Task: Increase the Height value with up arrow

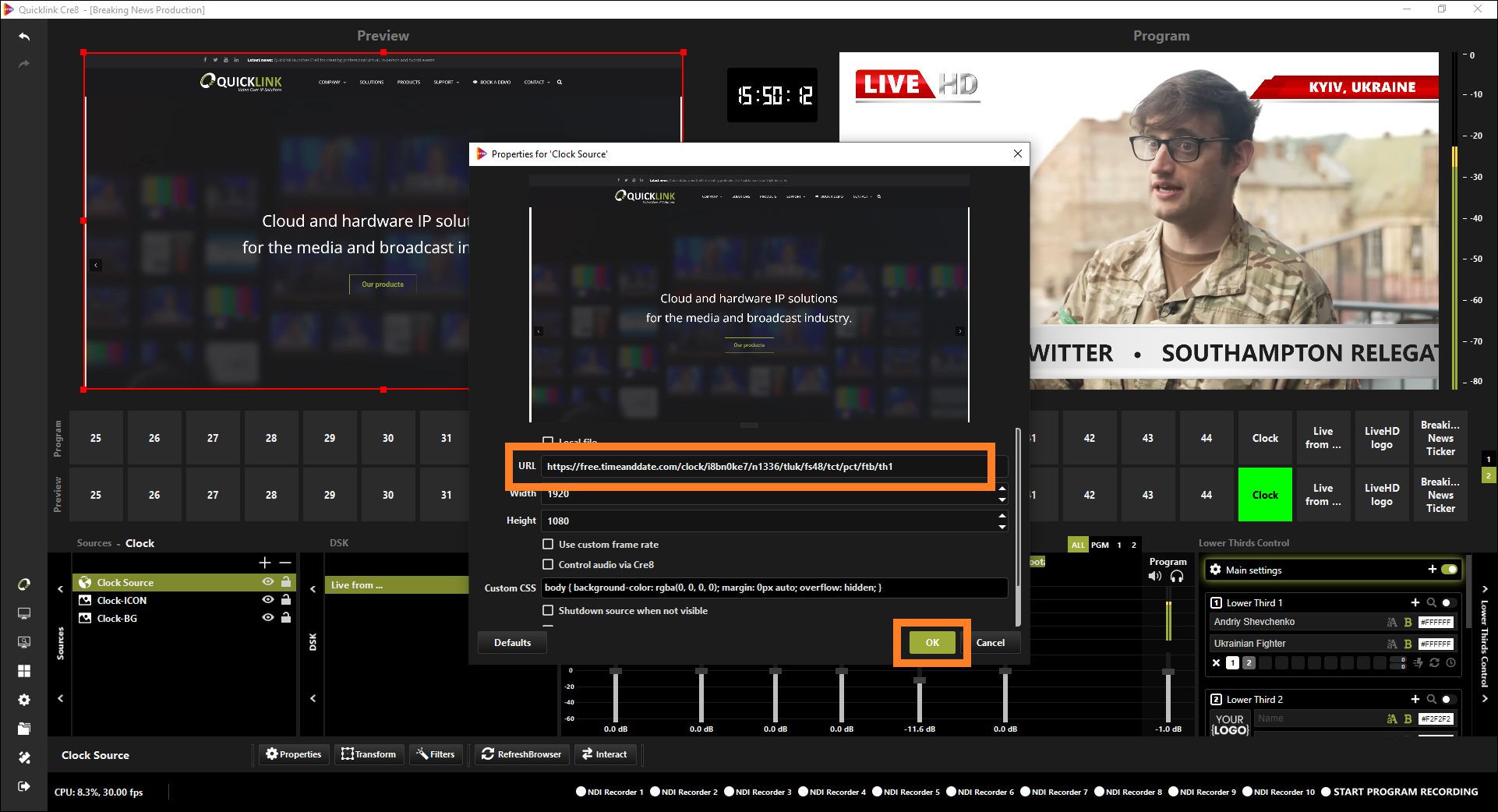Action: (1002, 516)
